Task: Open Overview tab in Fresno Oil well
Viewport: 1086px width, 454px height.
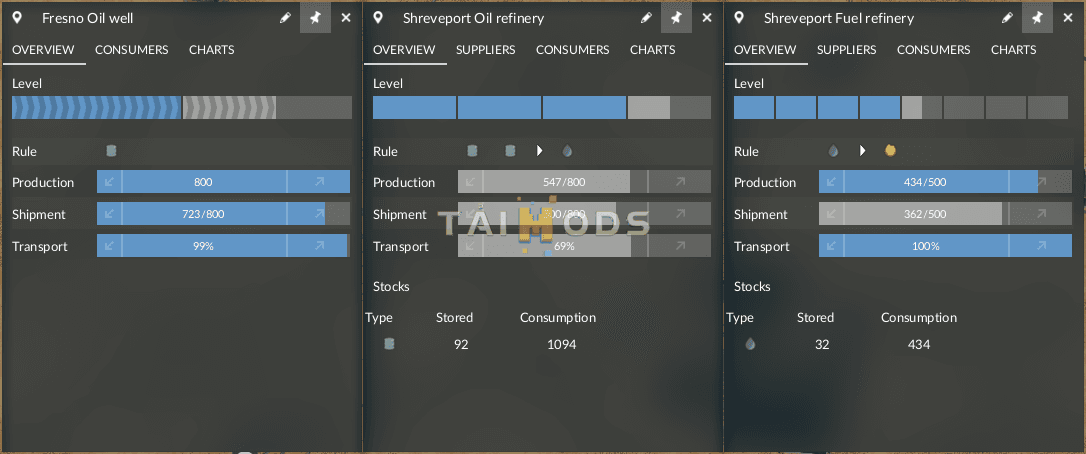Action: click(x=44, y=50)
